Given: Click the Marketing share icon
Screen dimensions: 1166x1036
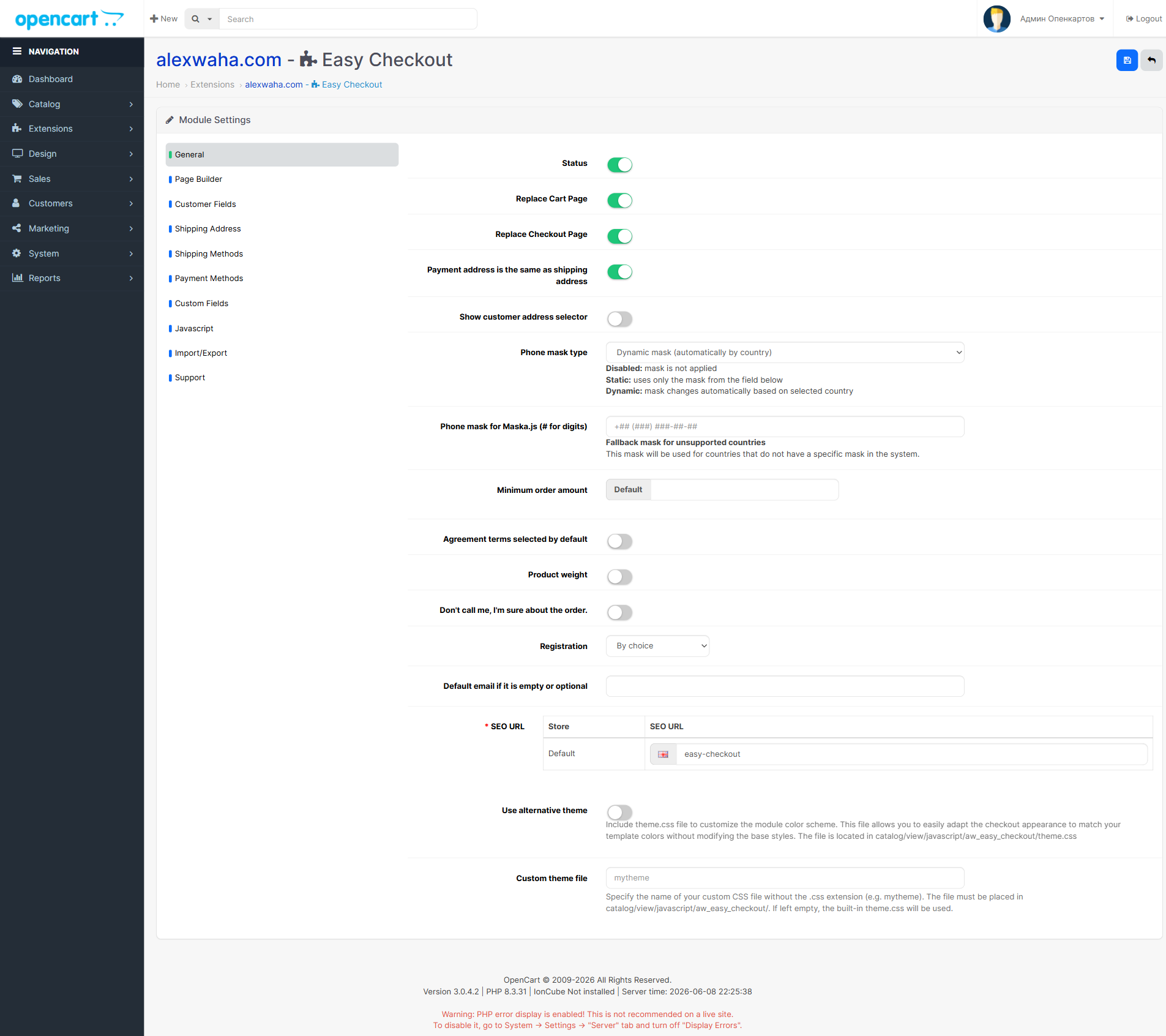Looking at the screenshot, I should [17, 228].
